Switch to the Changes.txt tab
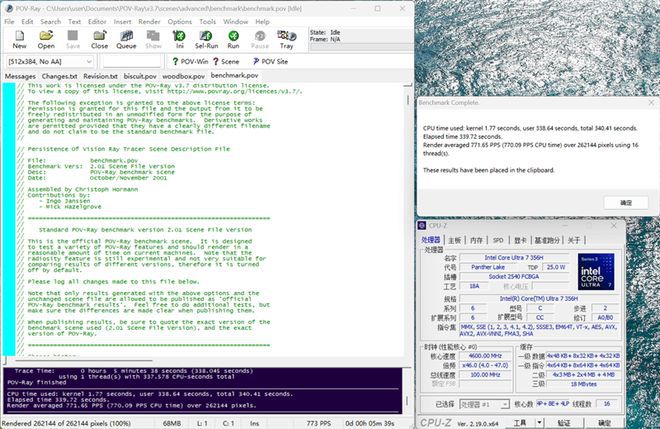Viewport: 660px width, 429px height. pyautogui.click(x=59, y=76)
